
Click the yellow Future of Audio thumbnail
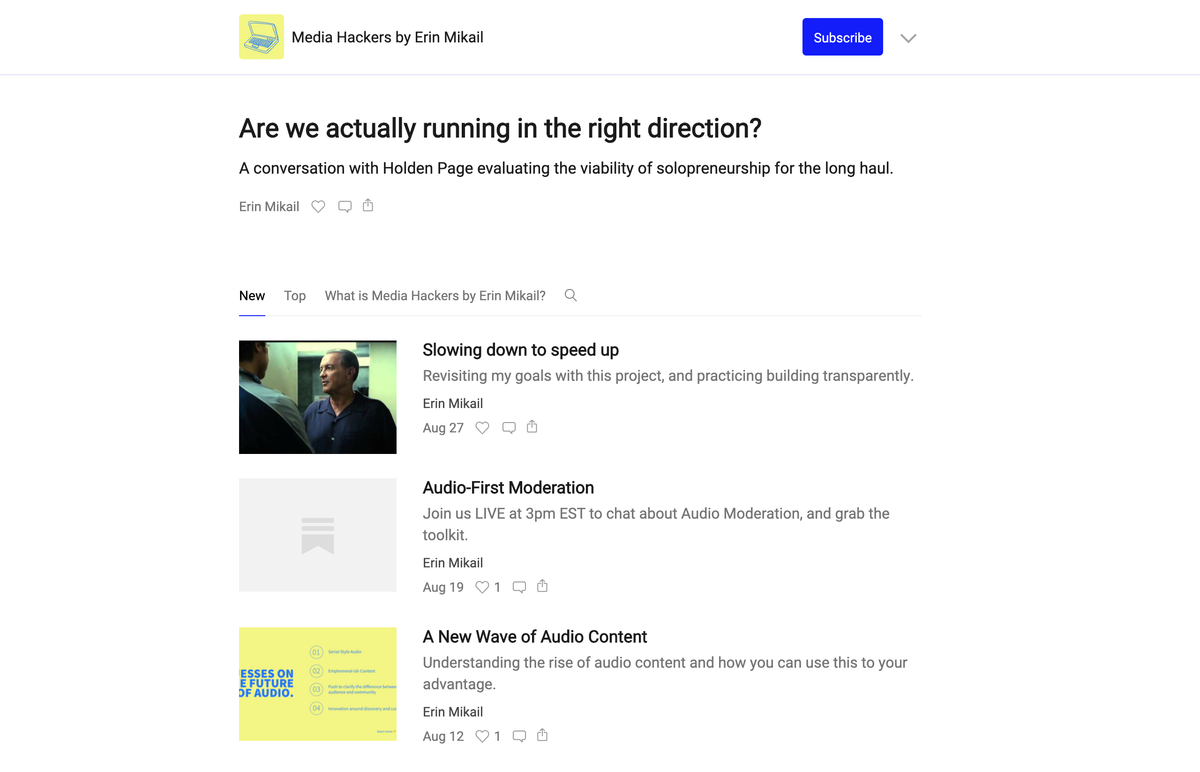point(318,684)
